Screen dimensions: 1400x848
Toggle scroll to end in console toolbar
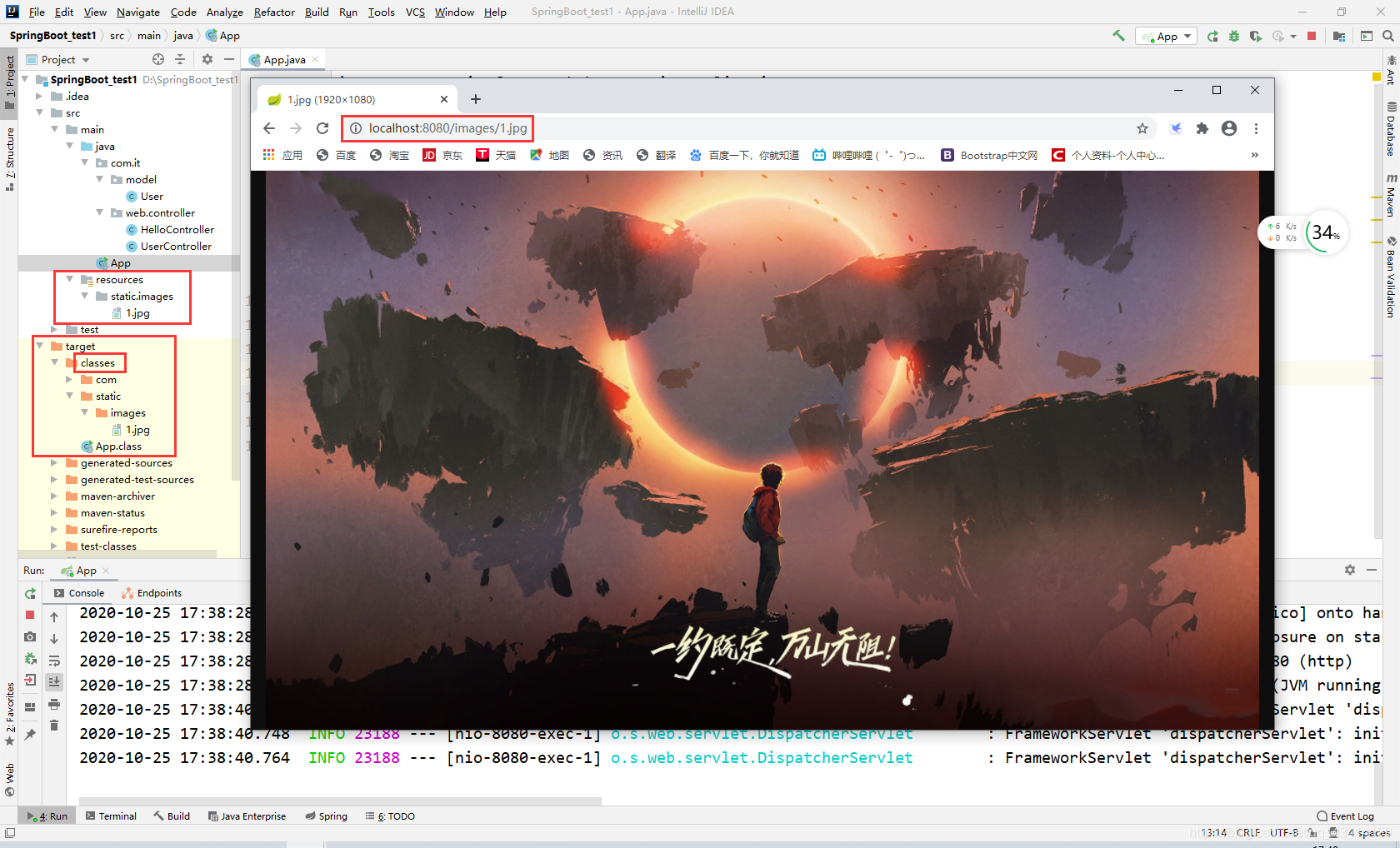click(x=54, y=681)
